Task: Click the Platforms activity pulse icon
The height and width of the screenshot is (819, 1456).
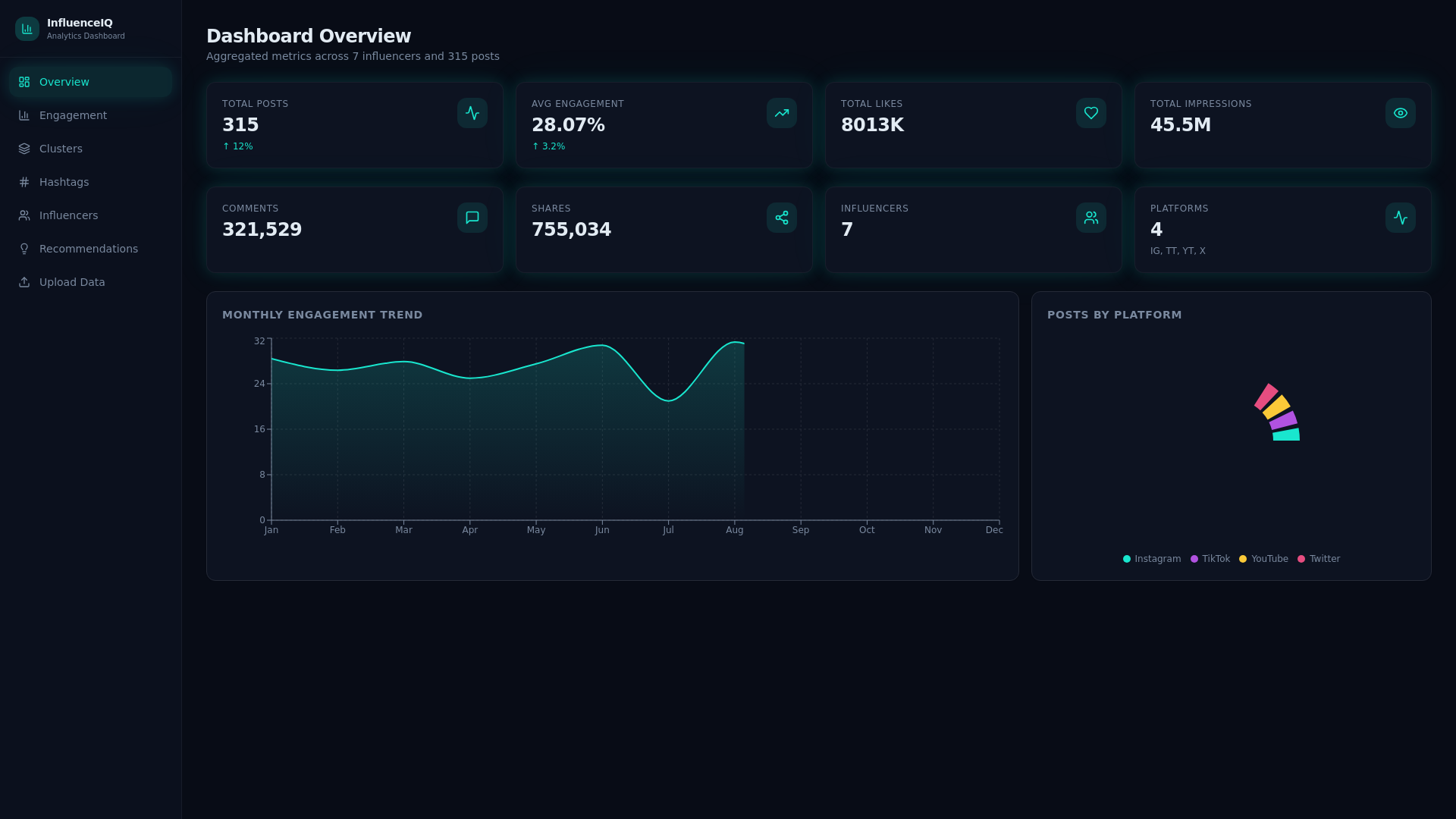Action: point(1401,218)
